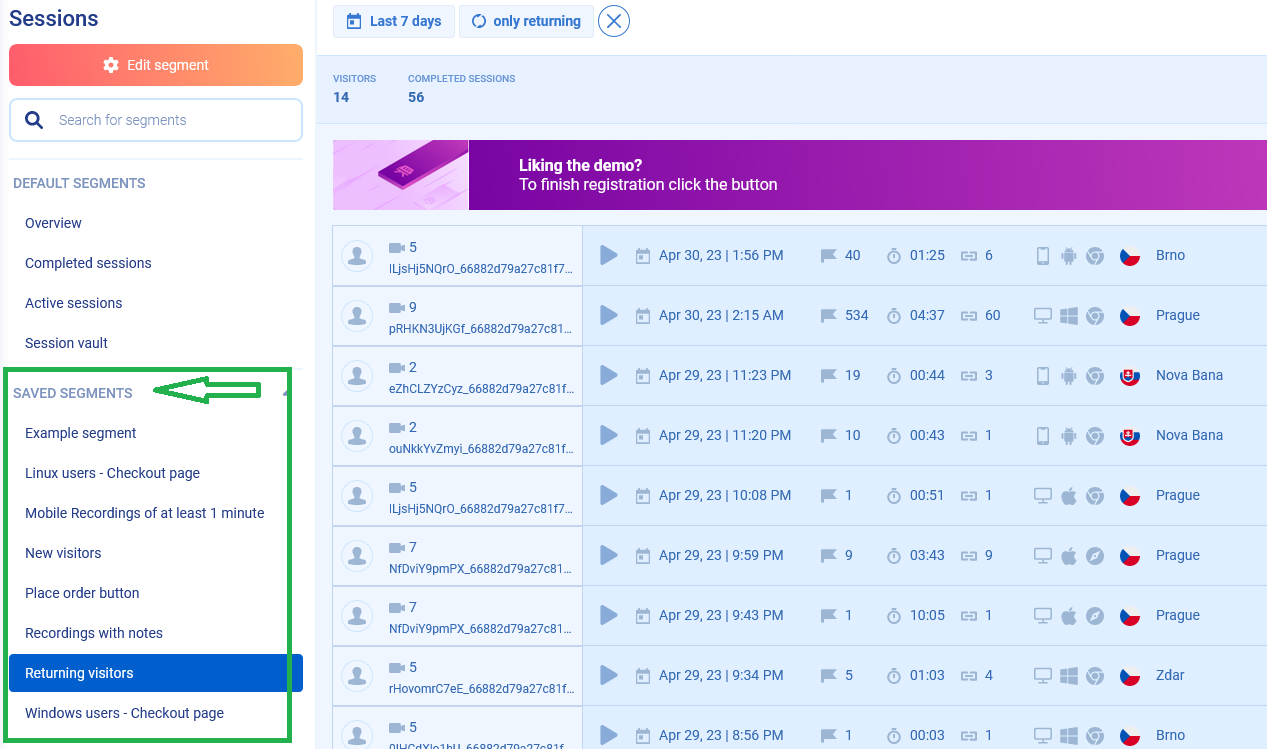Select Recordings with notes segment

point(93,633)
